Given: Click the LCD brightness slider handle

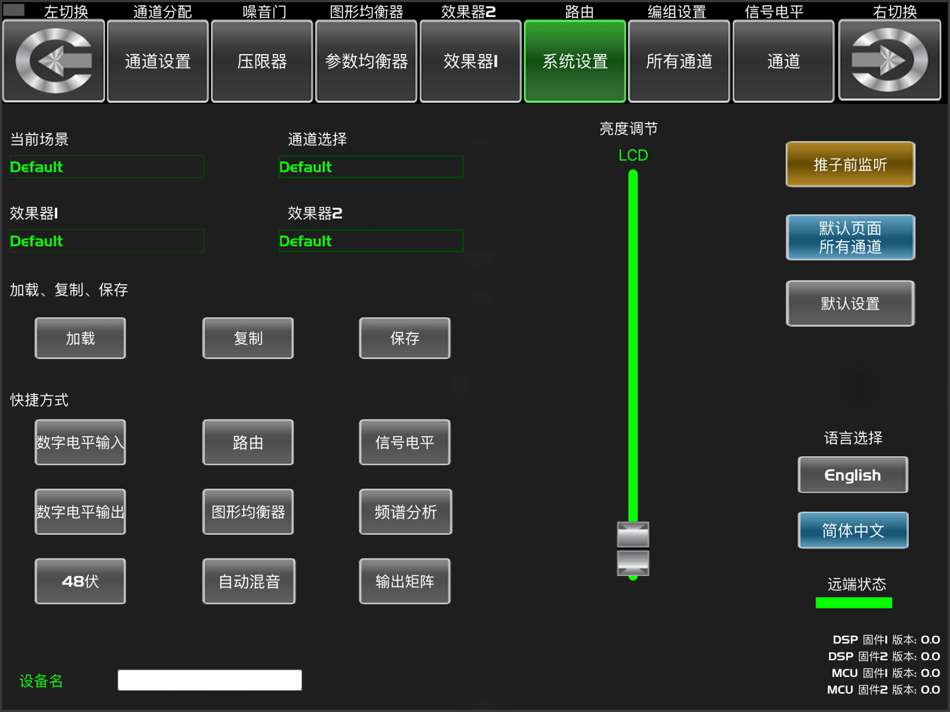Looking at the screenshot, I should 633,548.
